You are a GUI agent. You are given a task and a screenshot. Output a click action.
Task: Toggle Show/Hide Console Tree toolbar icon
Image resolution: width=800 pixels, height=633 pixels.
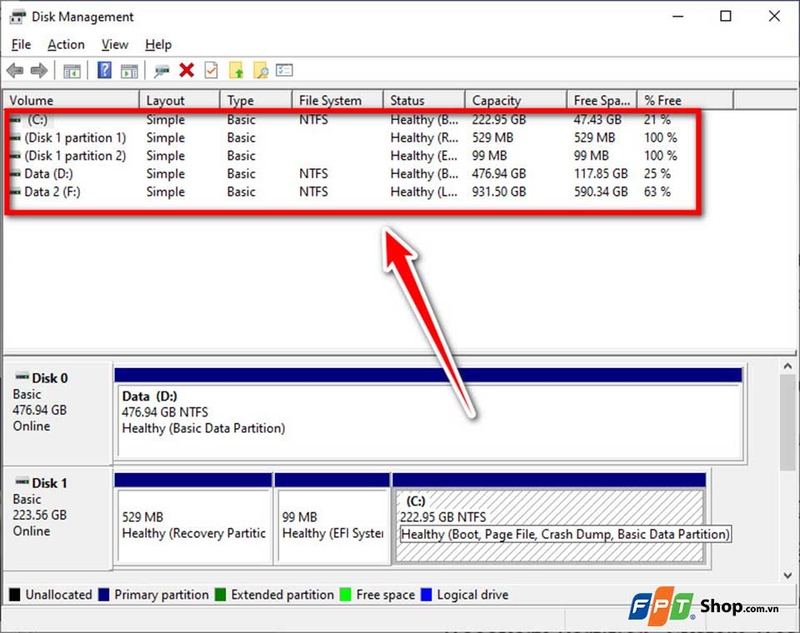coord(71,71)
